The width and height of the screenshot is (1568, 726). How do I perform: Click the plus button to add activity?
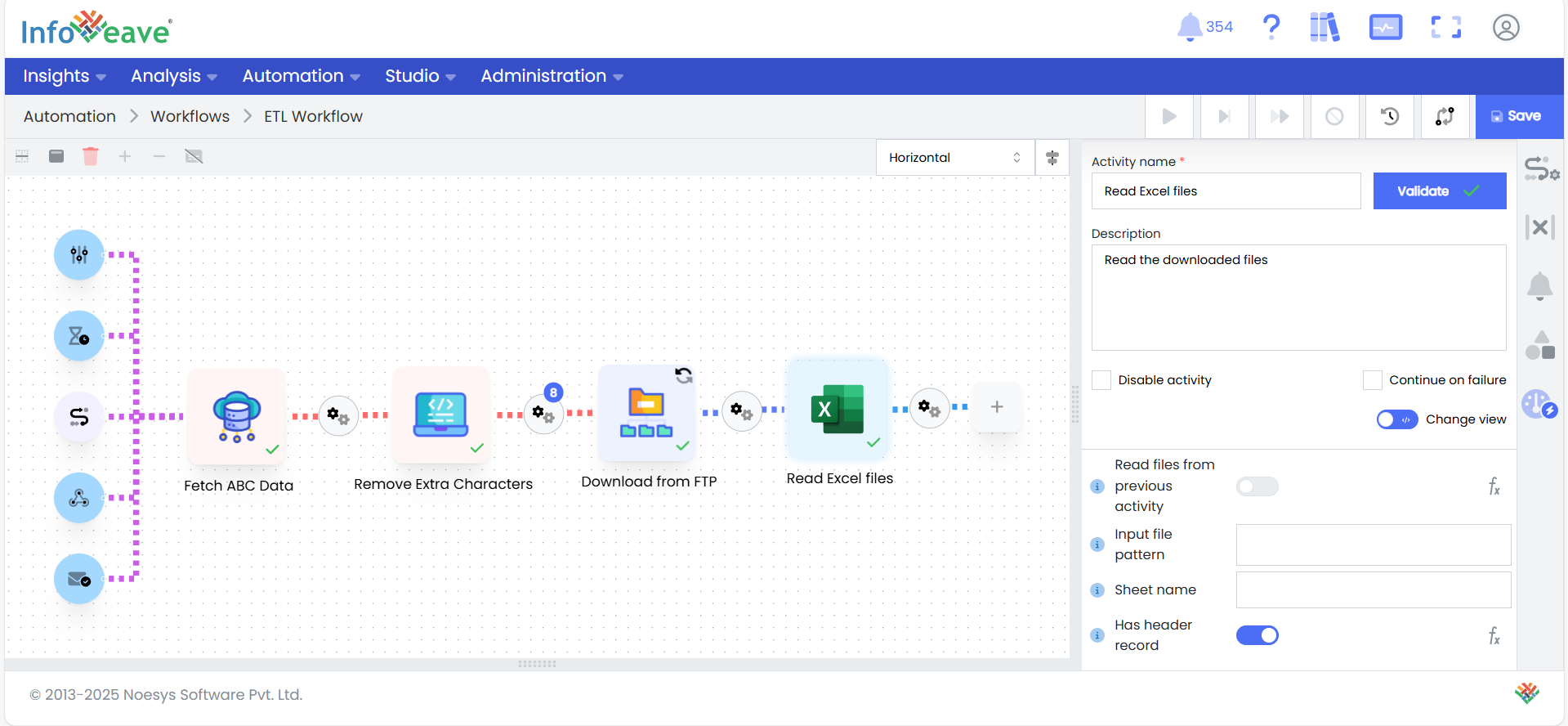pos(997,407)
